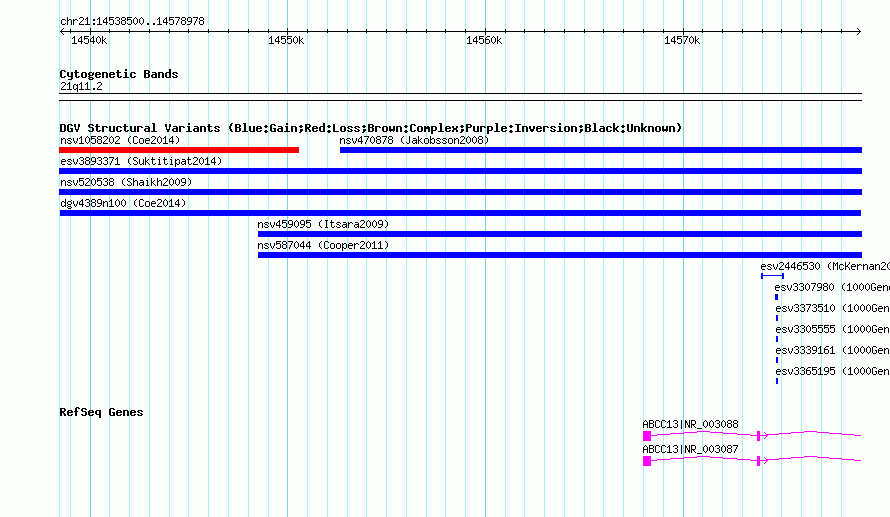Select the first exon block of NR_003087
Image resolution: width=890 pixels, height=517 pixels.
(646, 461)
